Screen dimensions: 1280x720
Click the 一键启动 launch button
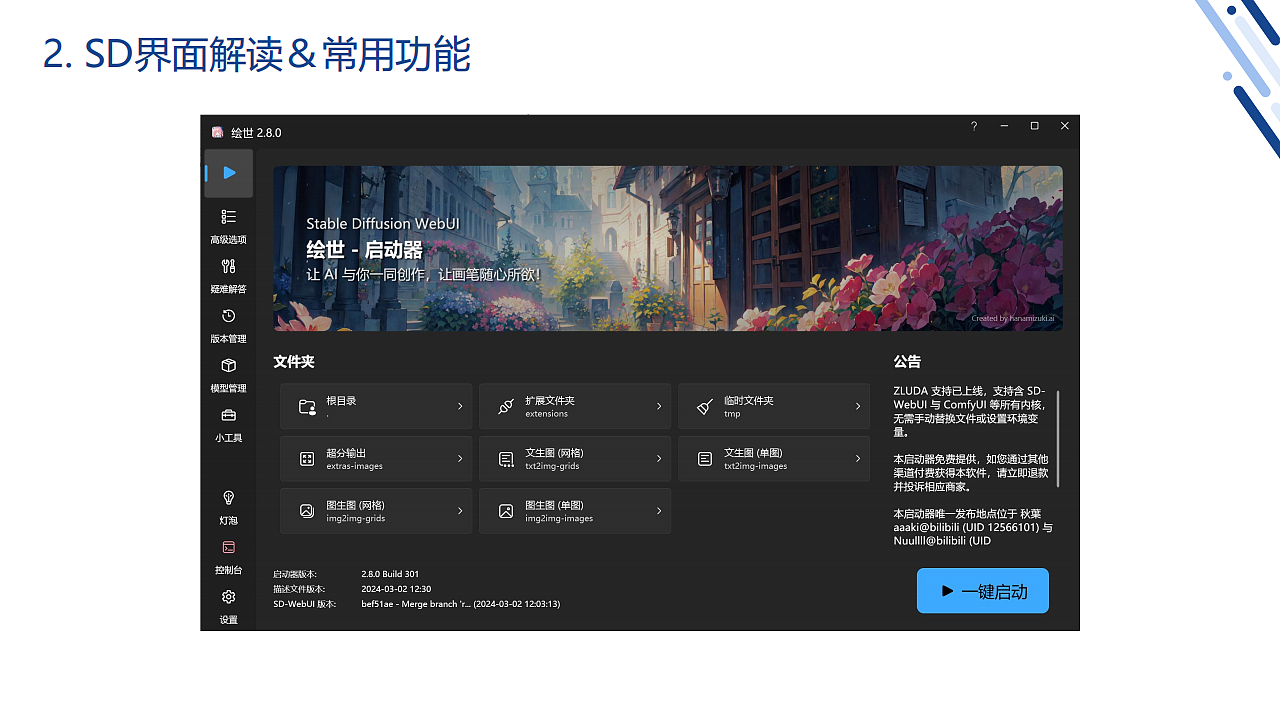(983, 591)
